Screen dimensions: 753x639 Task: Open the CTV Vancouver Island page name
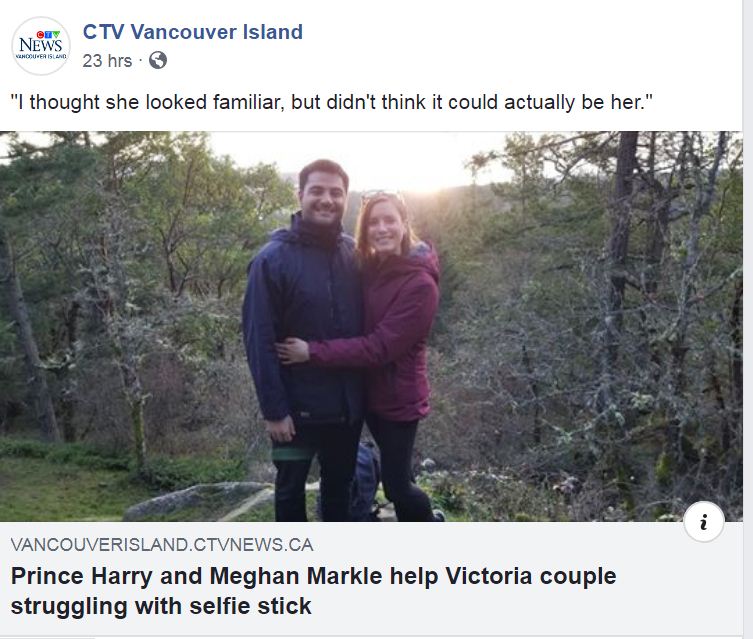tap(193, 32)
